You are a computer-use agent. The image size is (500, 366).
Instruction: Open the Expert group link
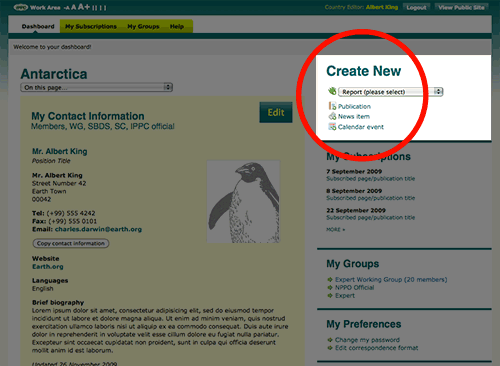[345, 296]
